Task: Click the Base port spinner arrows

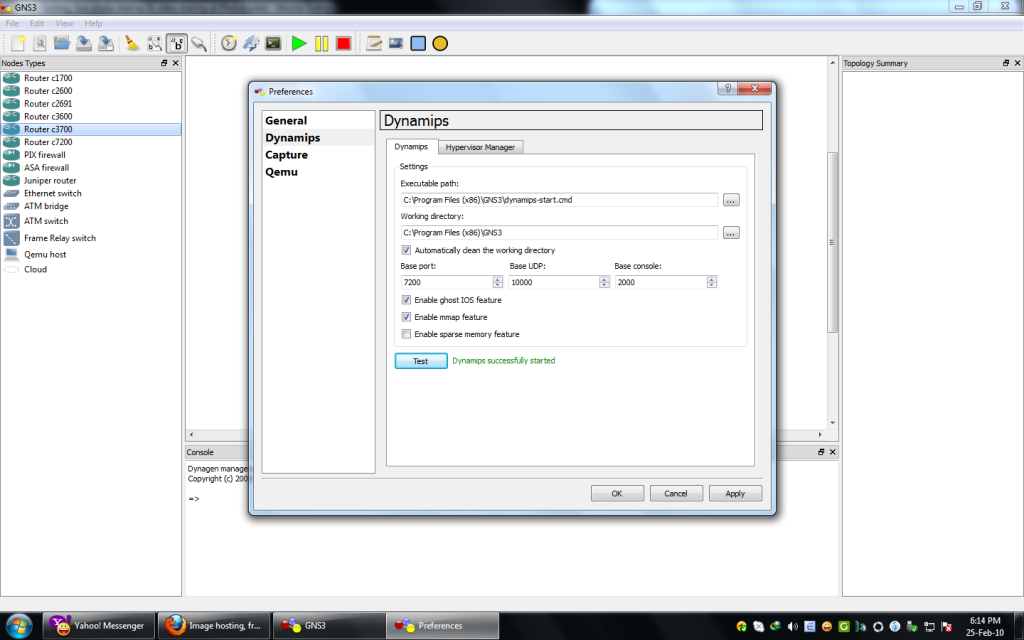Action: (498, 282)
